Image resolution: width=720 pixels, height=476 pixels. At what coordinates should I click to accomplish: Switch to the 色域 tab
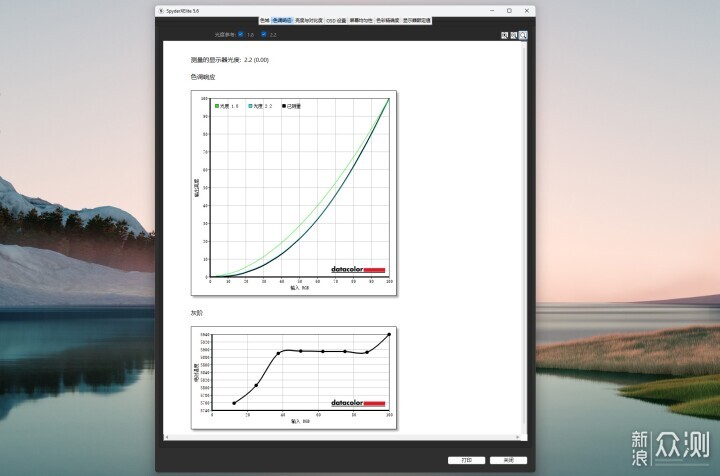pyautogui.click(x=264, y=20)
